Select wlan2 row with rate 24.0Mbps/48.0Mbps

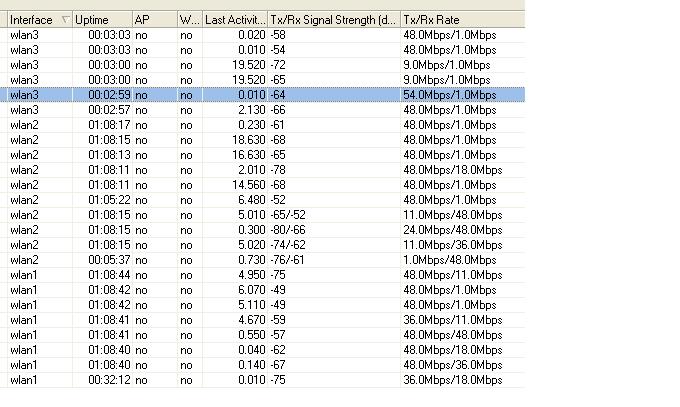coord(262,230)
